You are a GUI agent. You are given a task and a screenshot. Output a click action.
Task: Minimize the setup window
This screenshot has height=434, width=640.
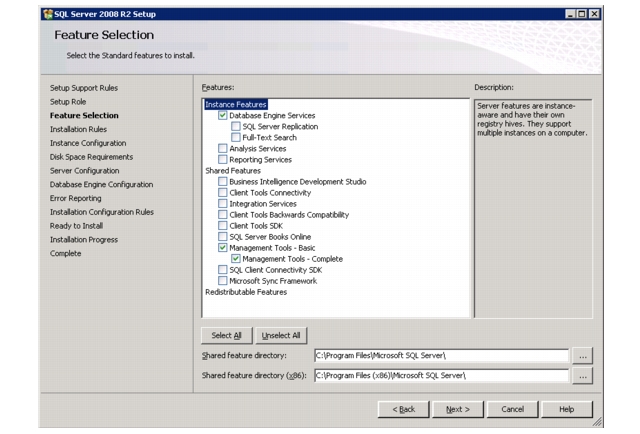[x=570, y=14]
